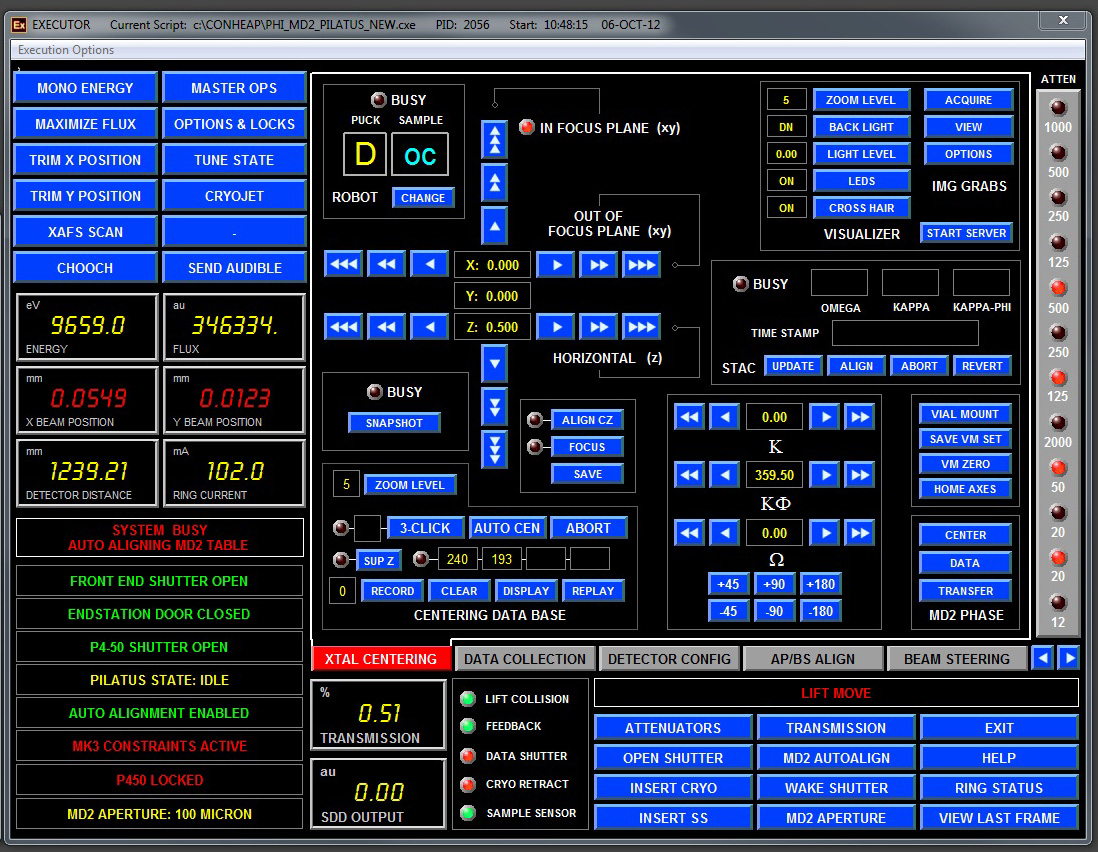Toggle CROSS HAIR in the Visualizer panel
This screenshot has height=852, width=1098.
tap(861, 208)
